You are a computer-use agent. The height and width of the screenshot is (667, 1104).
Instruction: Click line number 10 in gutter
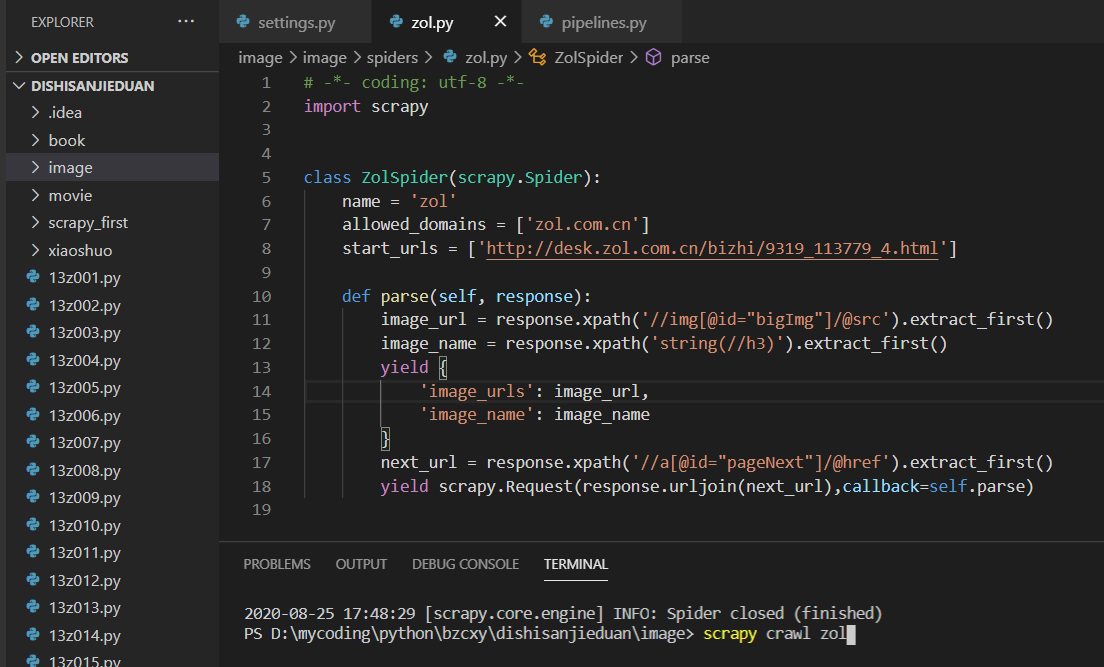[261, 297]
